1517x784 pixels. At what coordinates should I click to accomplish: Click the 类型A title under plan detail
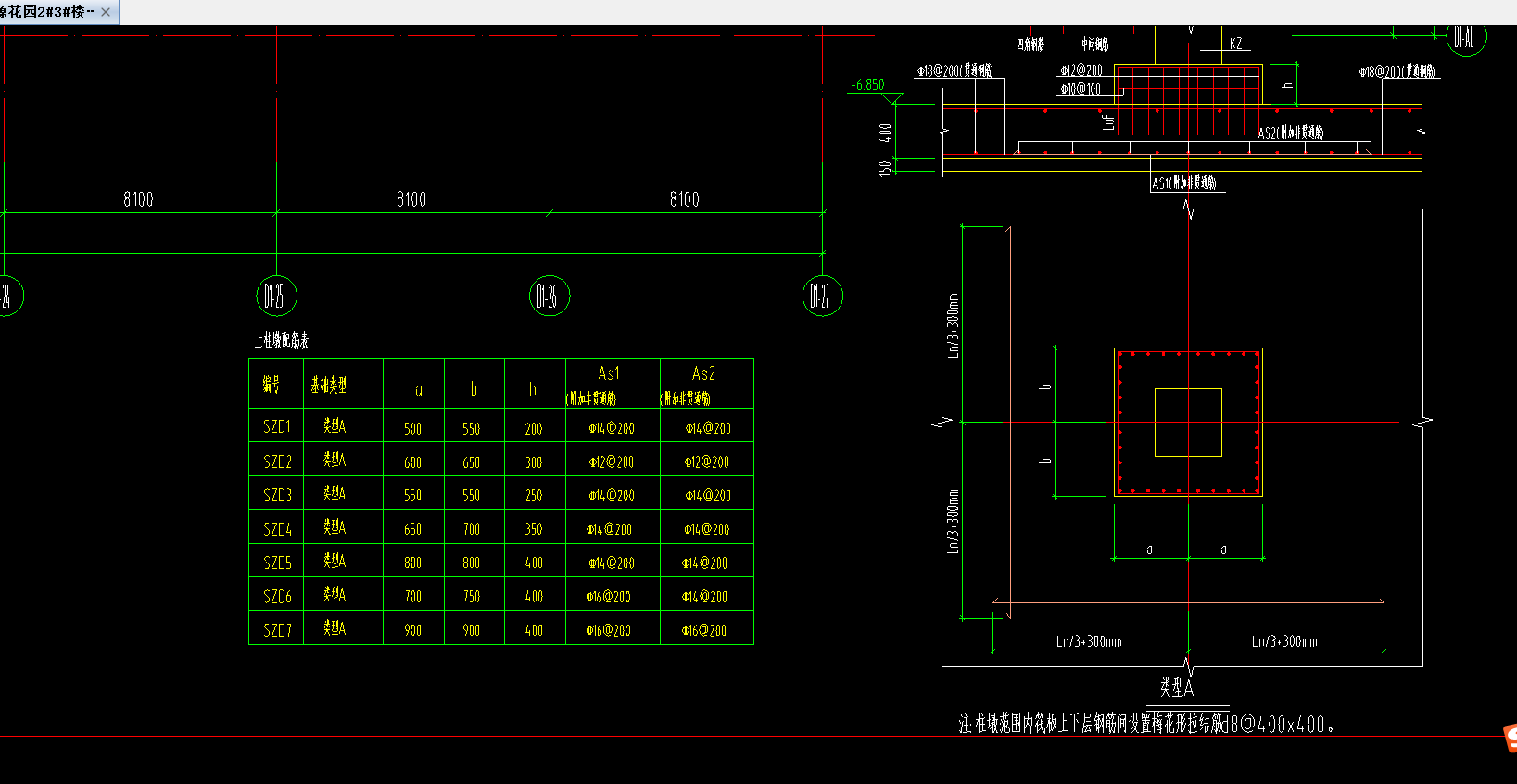[x=1177, y=687]
